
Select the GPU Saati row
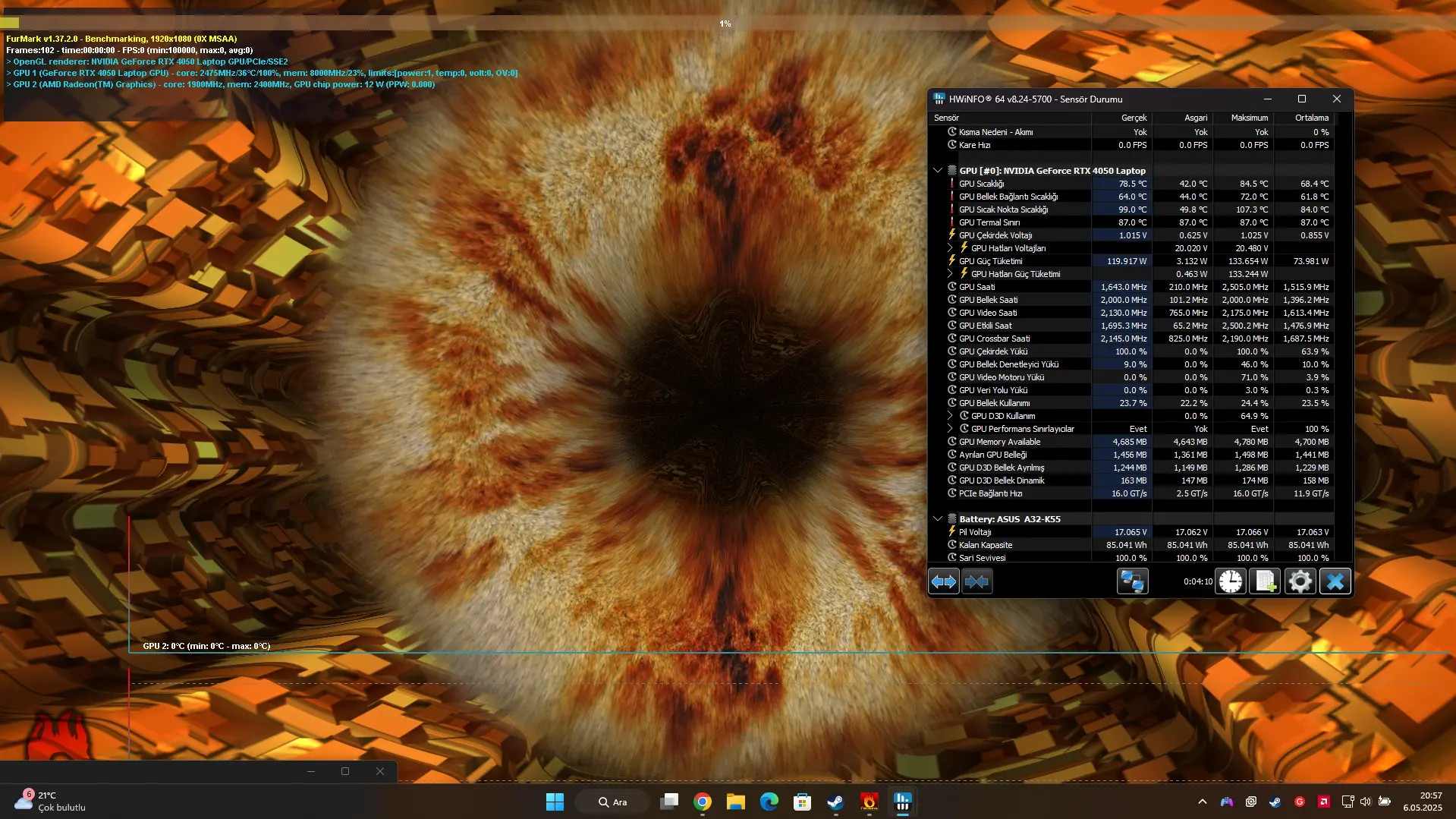1131,287
